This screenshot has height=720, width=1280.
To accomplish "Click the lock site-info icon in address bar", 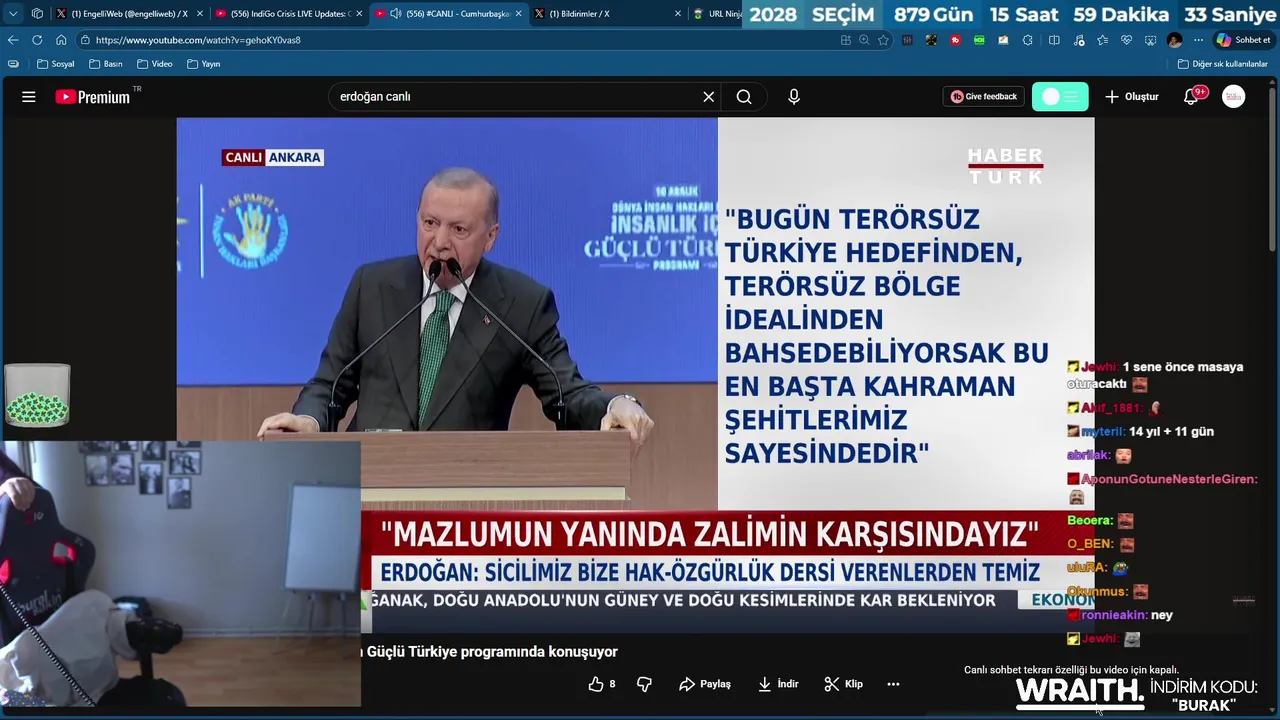I will [x=86, y=40].
